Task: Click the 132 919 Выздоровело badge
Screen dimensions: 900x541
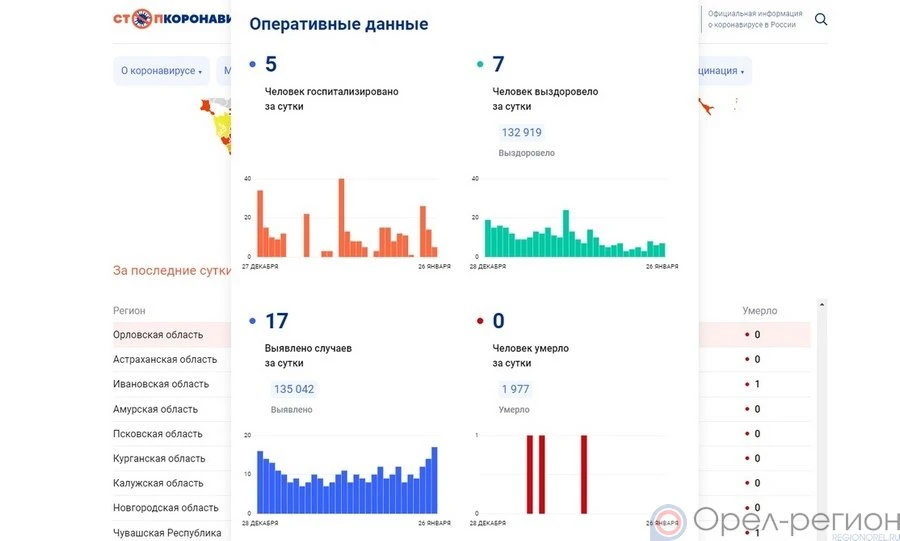Action: click(x=521, y=133)
